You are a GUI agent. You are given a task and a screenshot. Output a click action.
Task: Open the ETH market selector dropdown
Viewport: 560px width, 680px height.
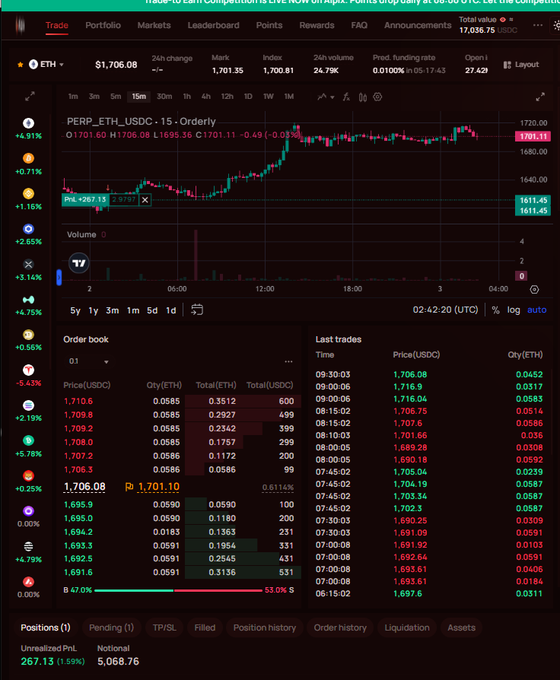[x=46, y=65]
